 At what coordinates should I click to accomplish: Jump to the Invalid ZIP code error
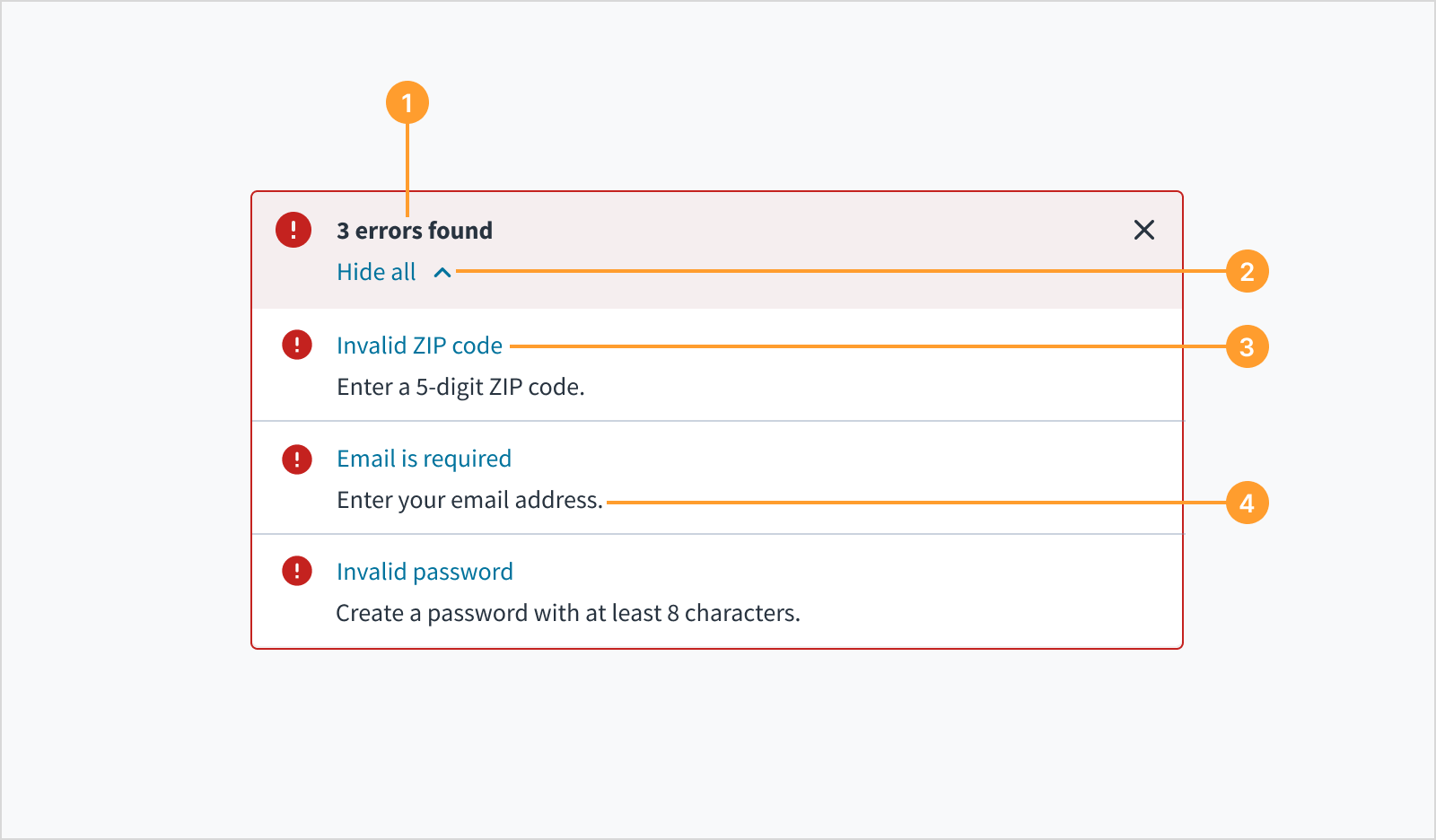pos(419,346)
